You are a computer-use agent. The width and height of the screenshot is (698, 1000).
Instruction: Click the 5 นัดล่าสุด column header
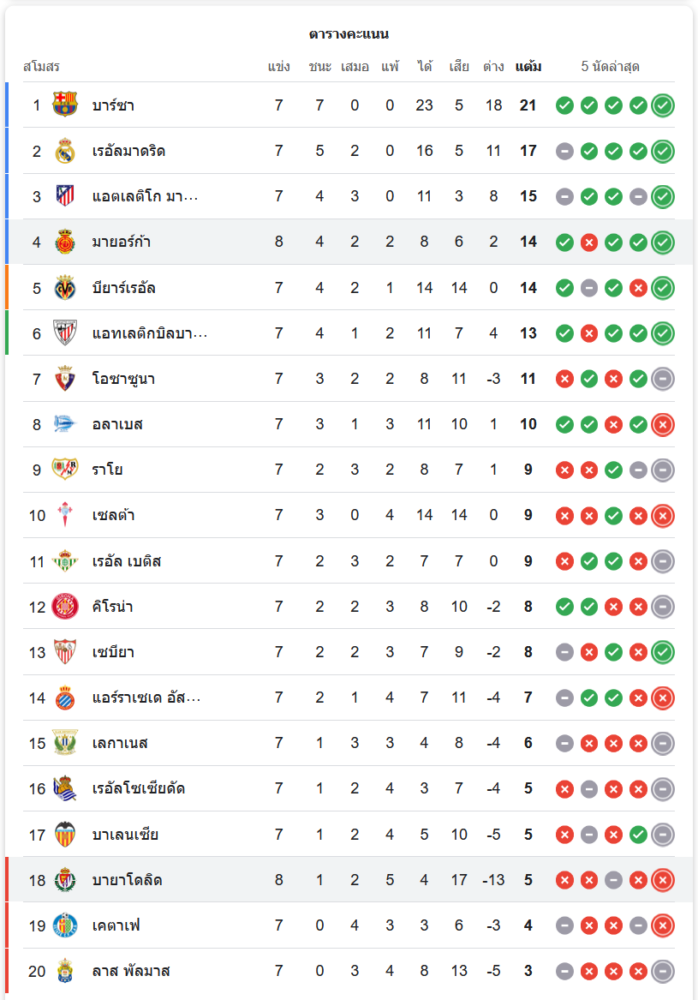[x=610, y=67]
